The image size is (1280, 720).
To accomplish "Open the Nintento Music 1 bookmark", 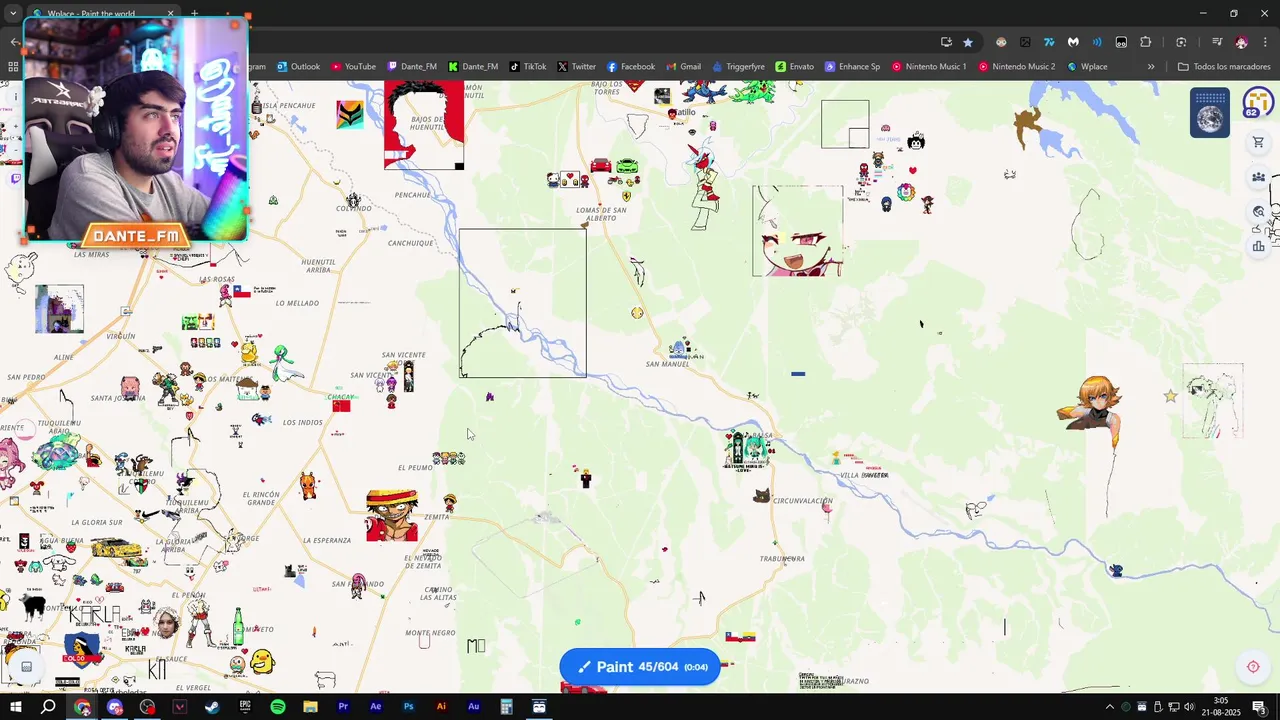I will [929, 67].
